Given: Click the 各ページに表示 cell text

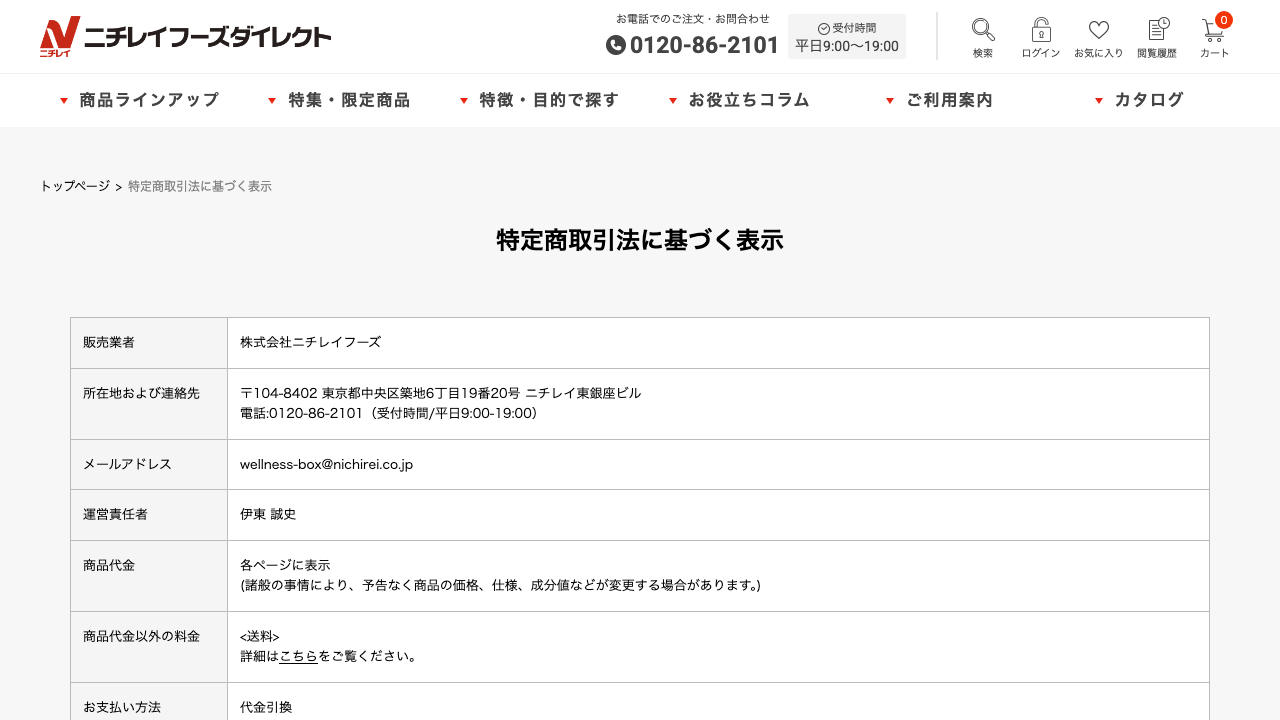Looking at the screenshot, I should (x=285, y=565).
